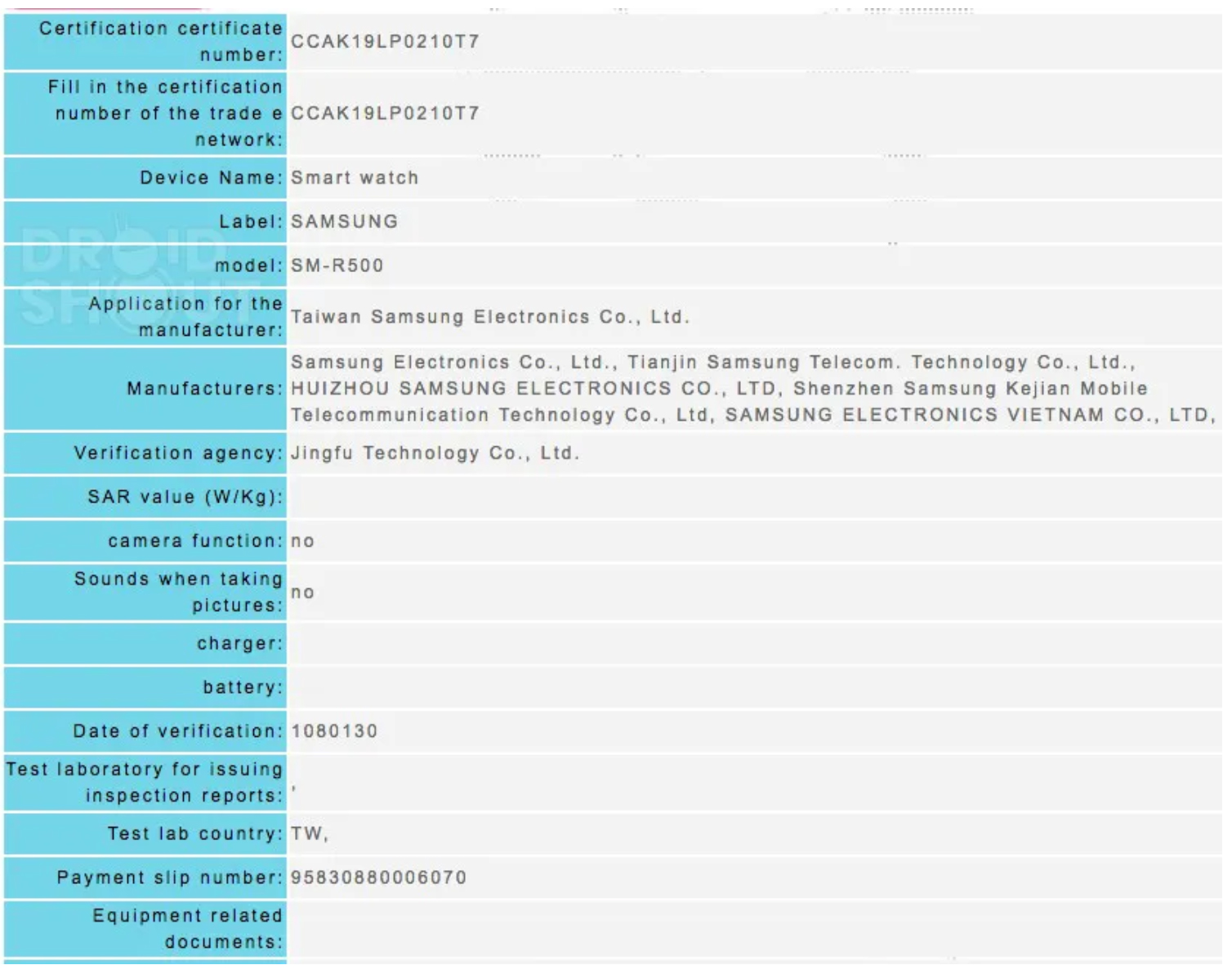Viewport: 1232px width, 974px height.
Task: Click the 'SAR value (W/Kg):' label
Action: [185, 498]
